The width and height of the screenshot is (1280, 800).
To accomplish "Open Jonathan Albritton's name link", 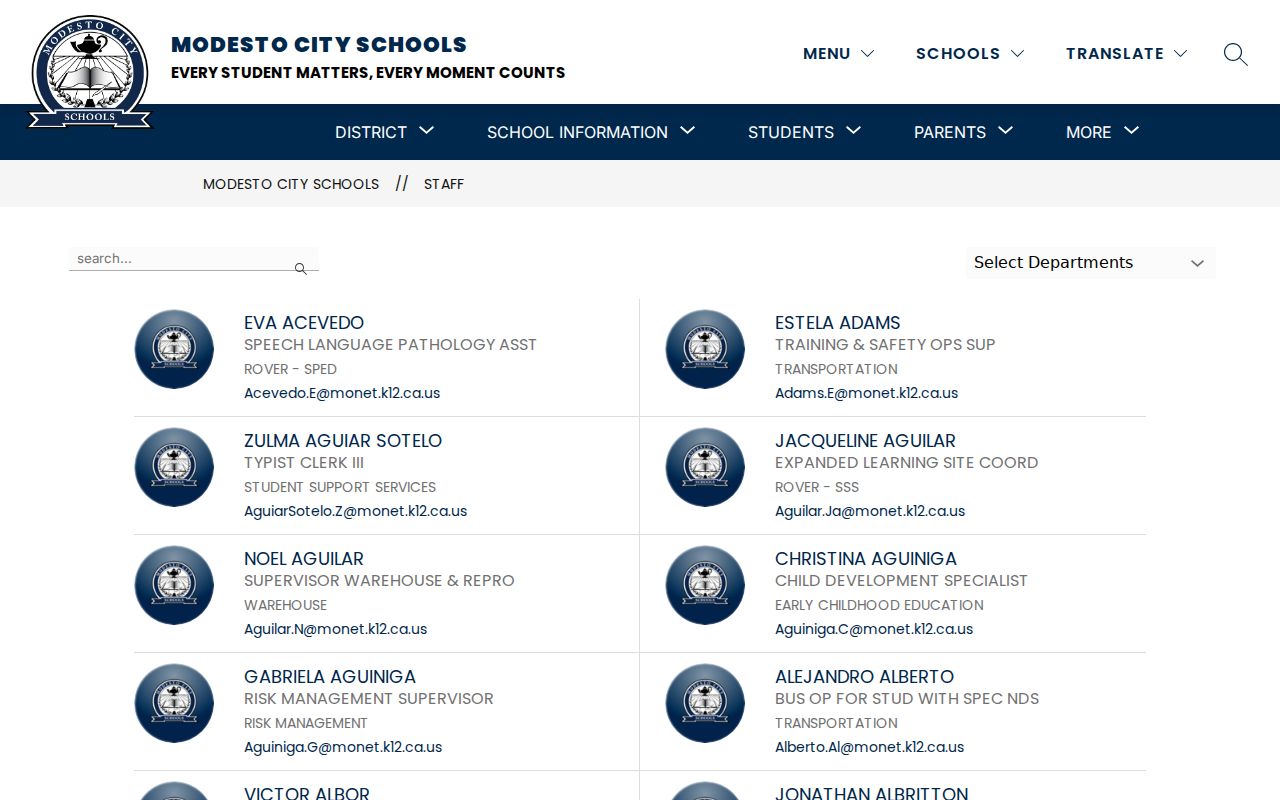I will [x=871, y=794].
